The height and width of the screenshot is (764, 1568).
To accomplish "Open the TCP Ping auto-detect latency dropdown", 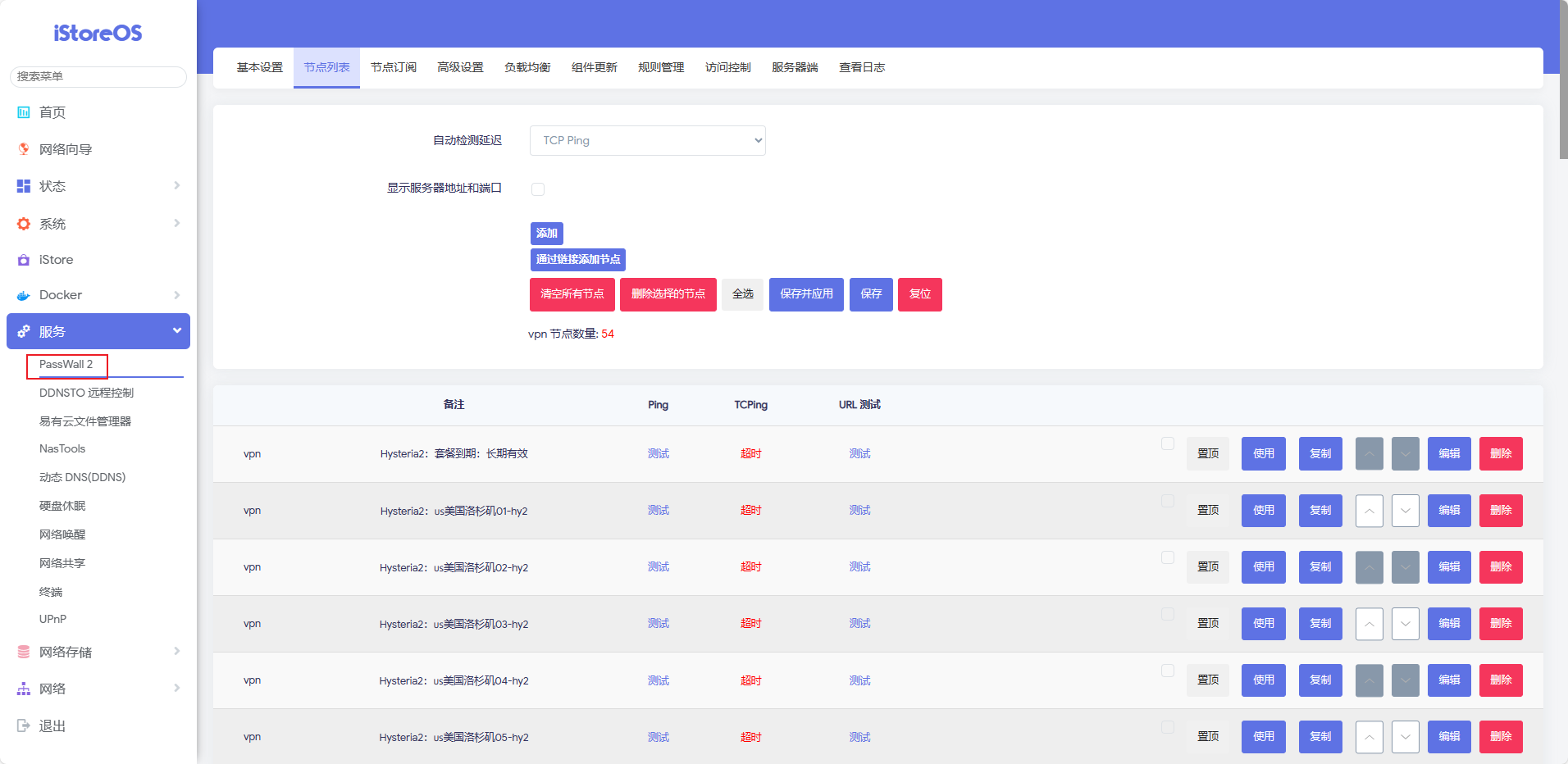I will (647, 140).
